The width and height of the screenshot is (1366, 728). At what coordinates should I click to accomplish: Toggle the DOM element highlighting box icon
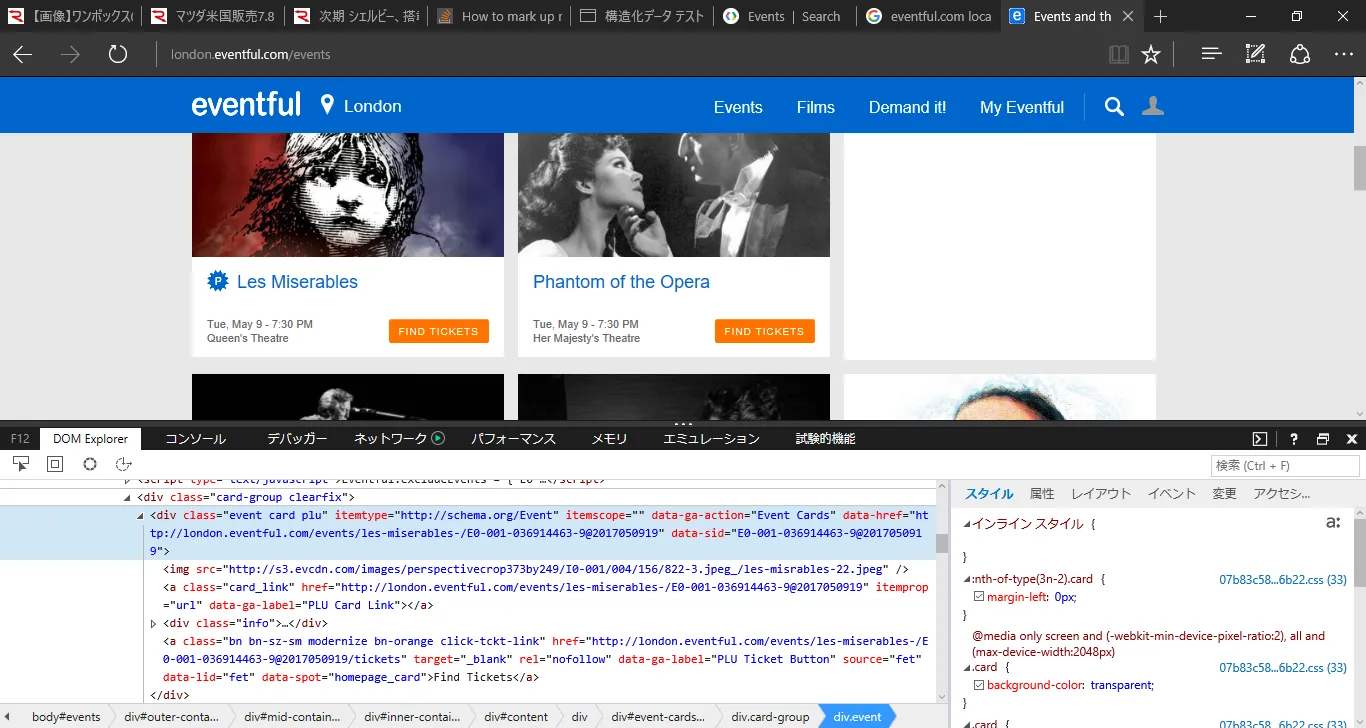pyautogui.click(x=55, y=464)
